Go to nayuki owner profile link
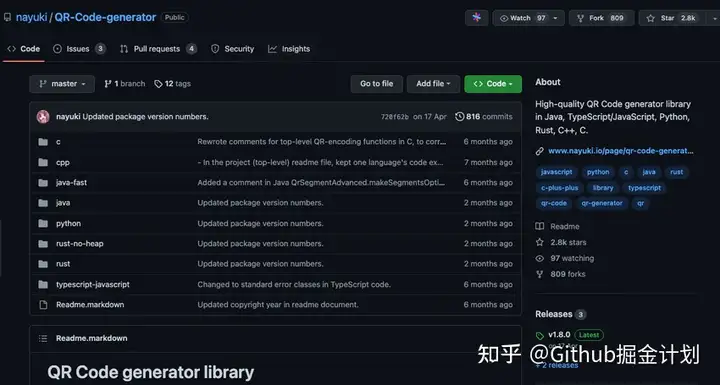This screenshot has height=385, width=720. click(x=31, y=17)
